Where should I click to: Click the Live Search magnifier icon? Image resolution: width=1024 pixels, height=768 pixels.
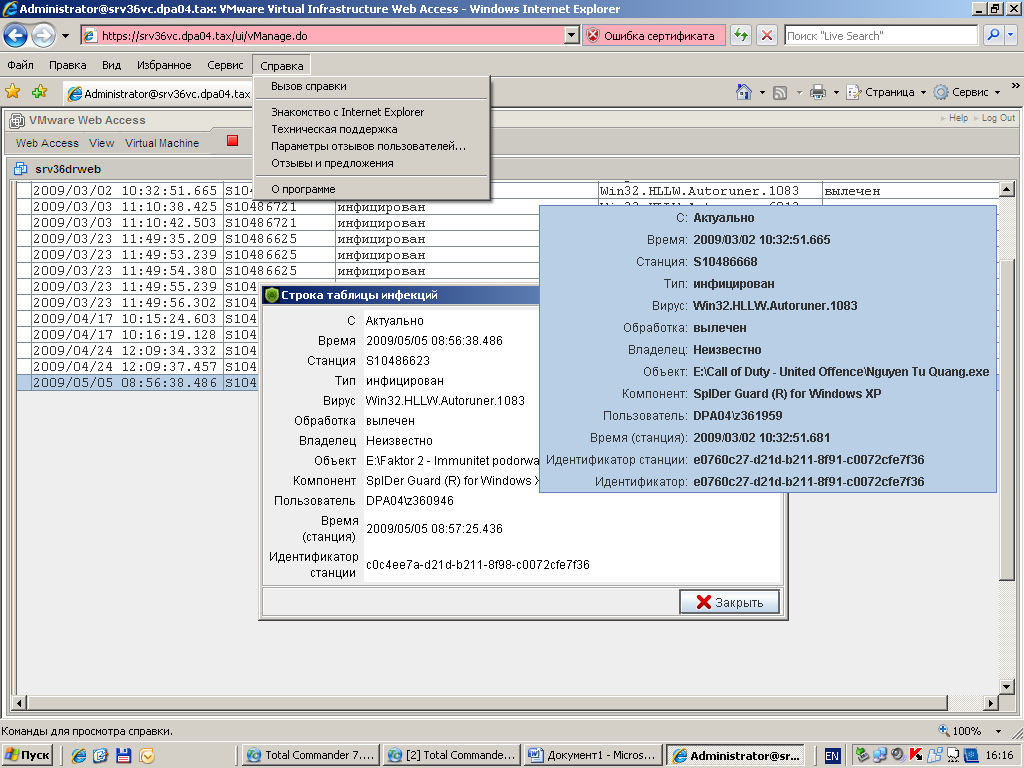coord(994,36)
